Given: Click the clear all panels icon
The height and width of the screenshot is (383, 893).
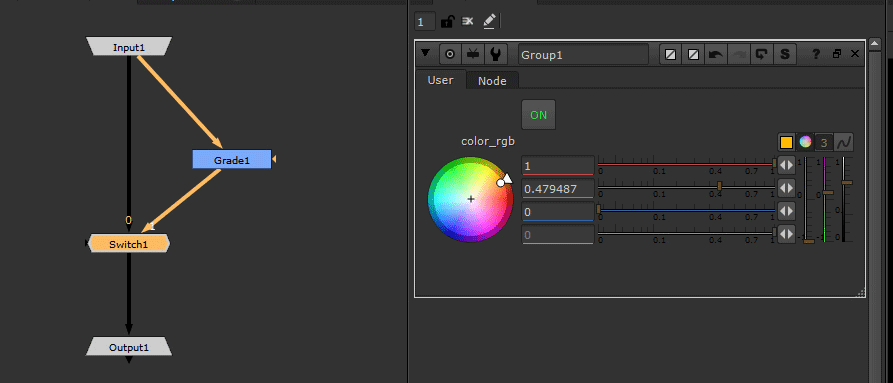Looking at the screenshot, I should click(468, 22).
